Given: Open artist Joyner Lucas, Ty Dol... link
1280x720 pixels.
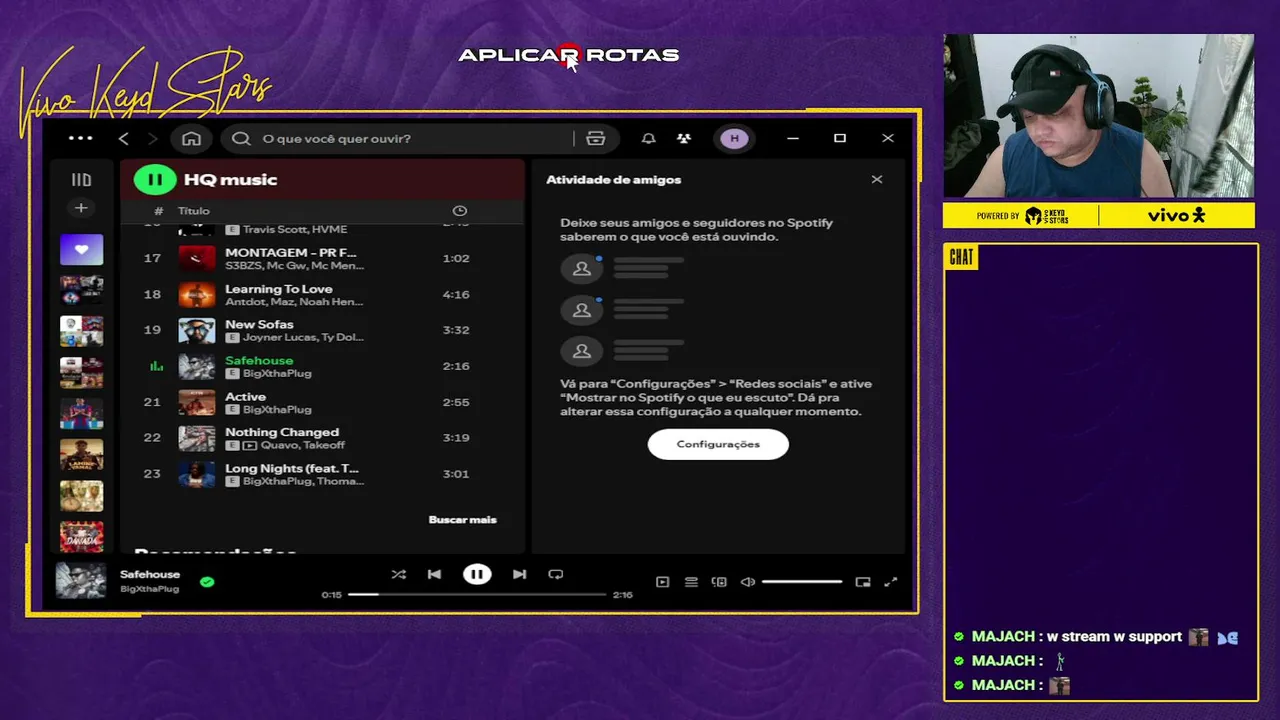Looking at the screenshot, I should [x=303, y=338].
